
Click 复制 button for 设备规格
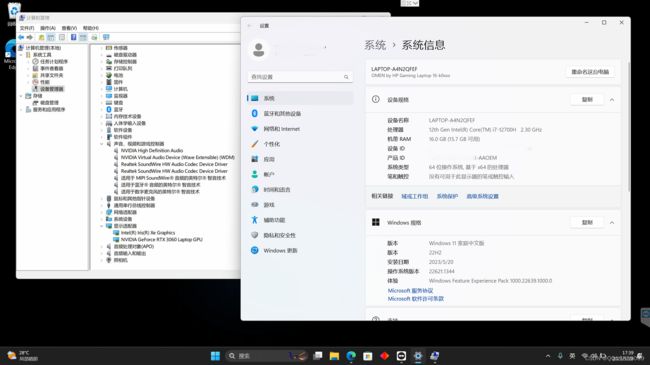point(587,100)
